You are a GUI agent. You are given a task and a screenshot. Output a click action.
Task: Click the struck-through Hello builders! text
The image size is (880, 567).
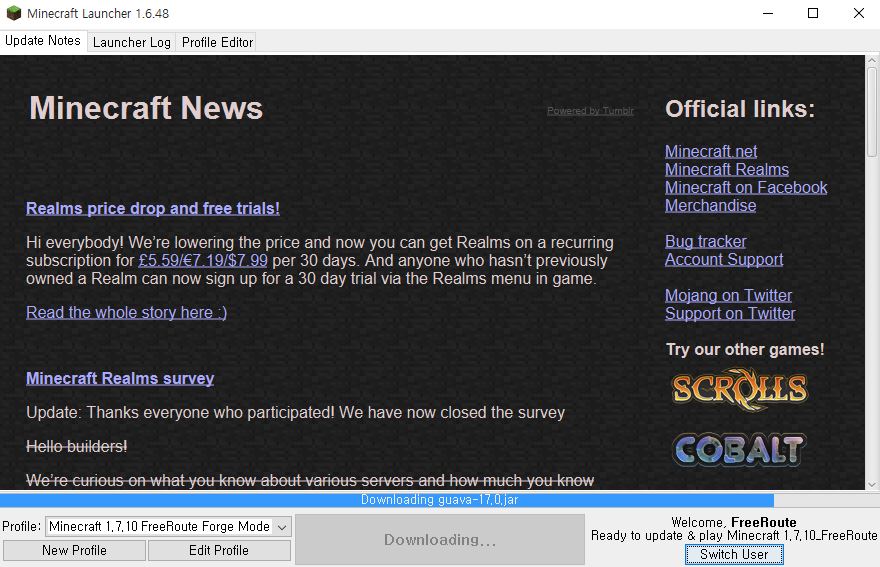(77, 446)
